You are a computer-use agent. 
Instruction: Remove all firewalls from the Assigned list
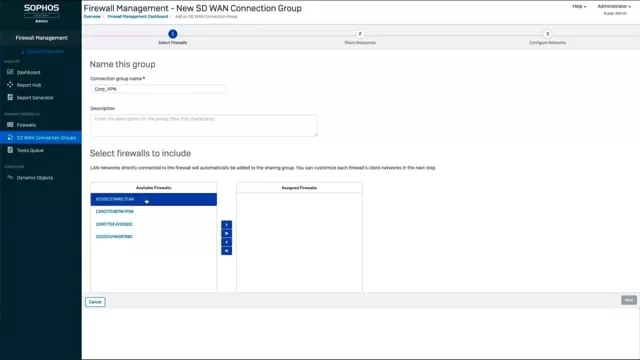click(x=227, y=251)
